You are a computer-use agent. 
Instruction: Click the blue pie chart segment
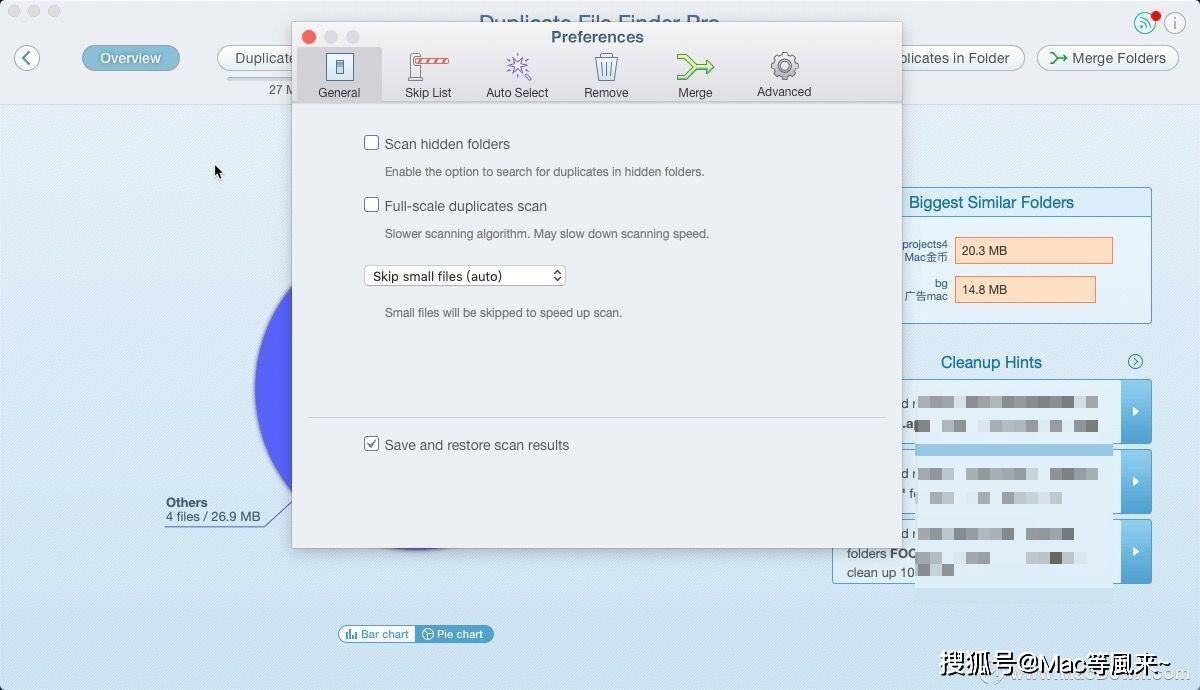click(x=272, y=390)
